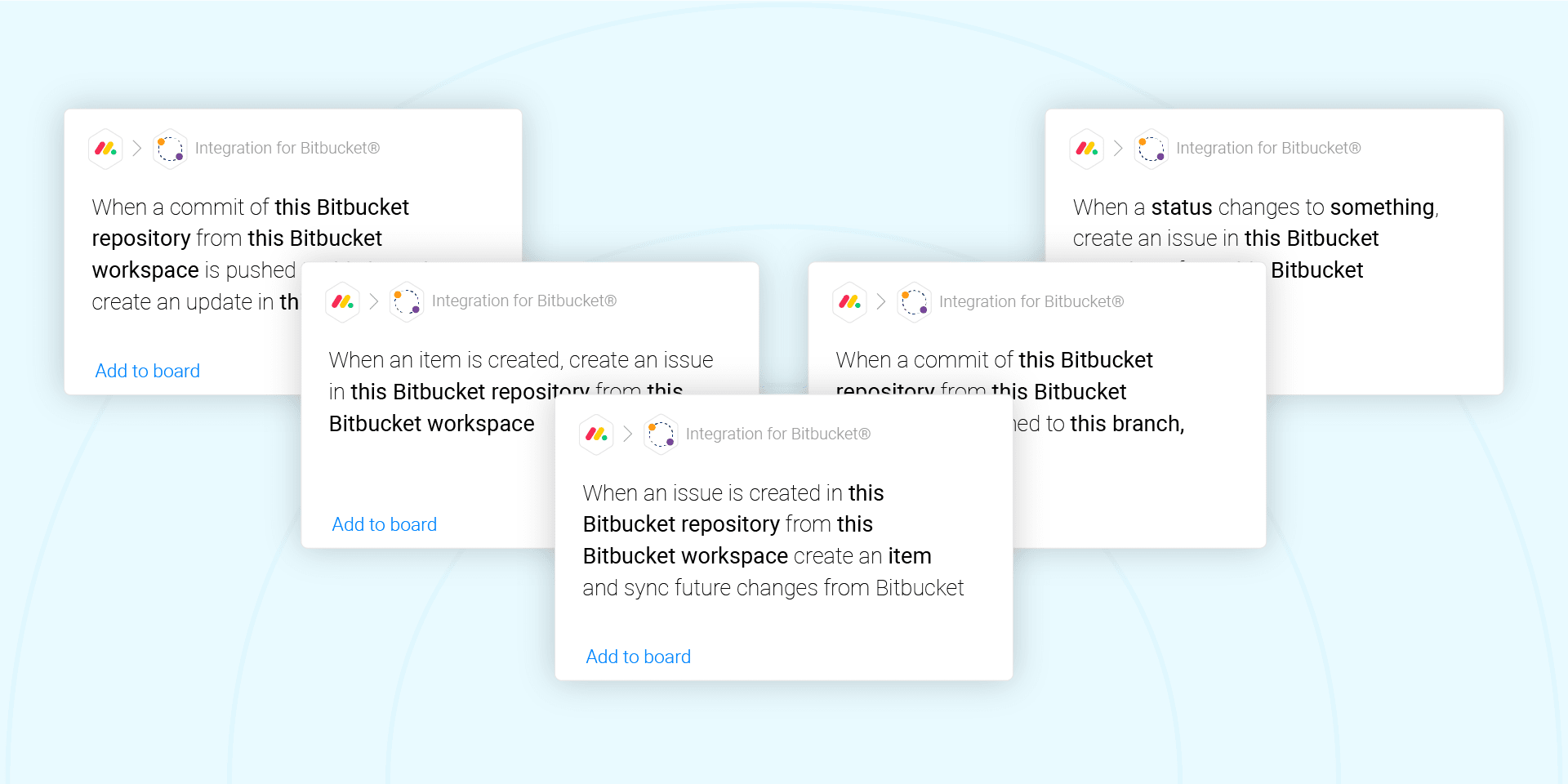Screen dimensions: 1568x784
Task: Click monday.com logo on issue created card
Action: pos(596,434)
